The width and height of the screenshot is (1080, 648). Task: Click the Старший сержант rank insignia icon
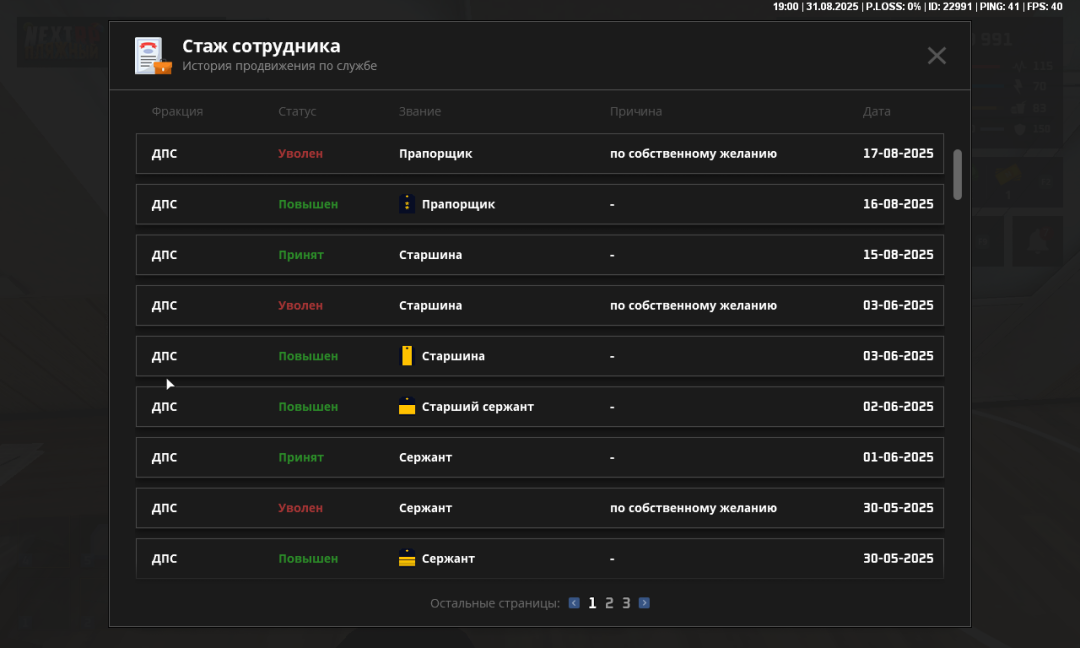pos(407,407)
